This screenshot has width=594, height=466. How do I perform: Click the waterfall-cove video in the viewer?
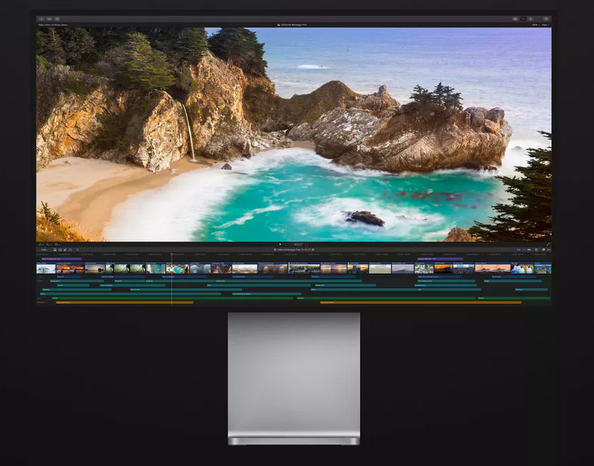click(294, 134)
